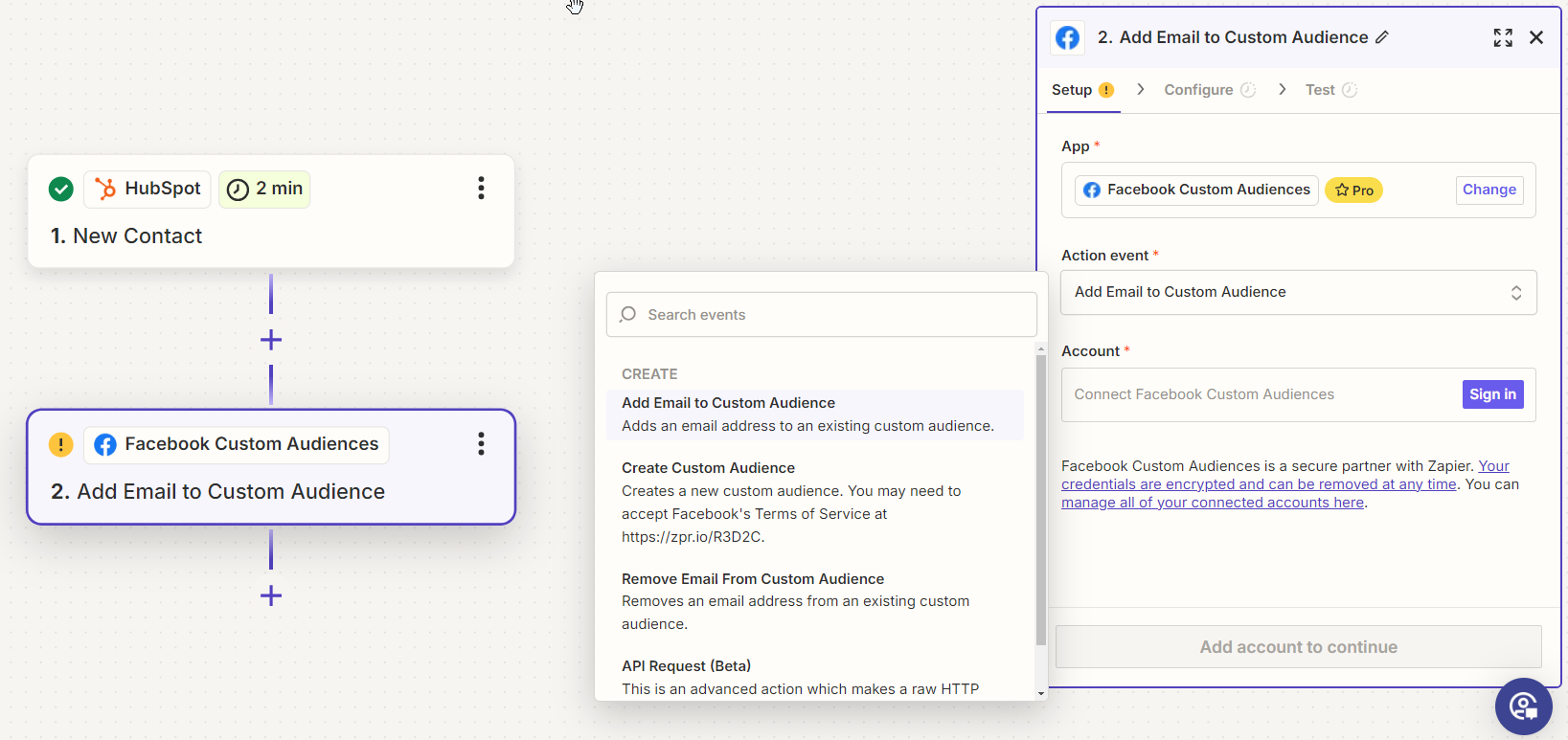The image size is (1568, 740).
Task: Rename the step with the pencil icon
Action: [1382, 37]
